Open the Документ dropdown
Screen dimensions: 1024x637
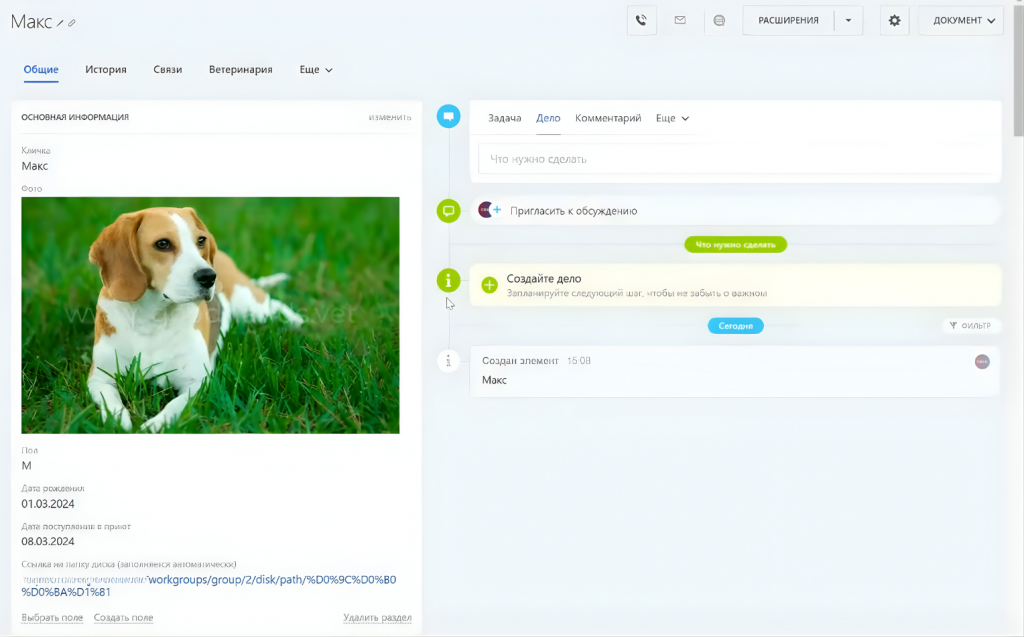click(960, 20)
